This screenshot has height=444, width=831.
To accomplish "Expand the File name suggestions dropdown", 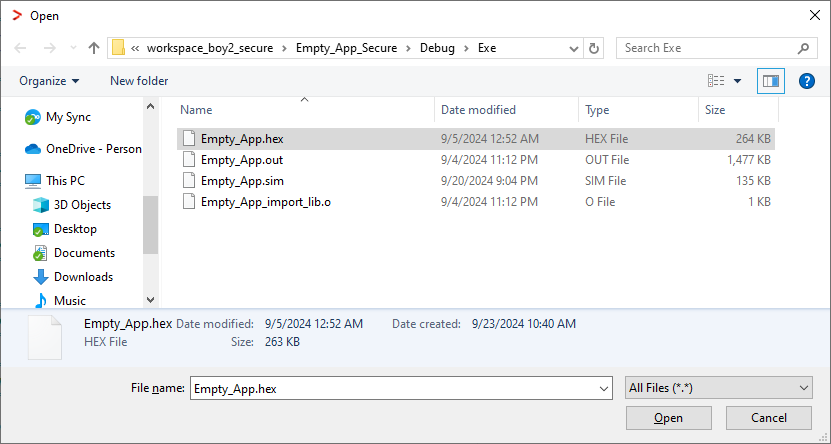I will [603, 388].
